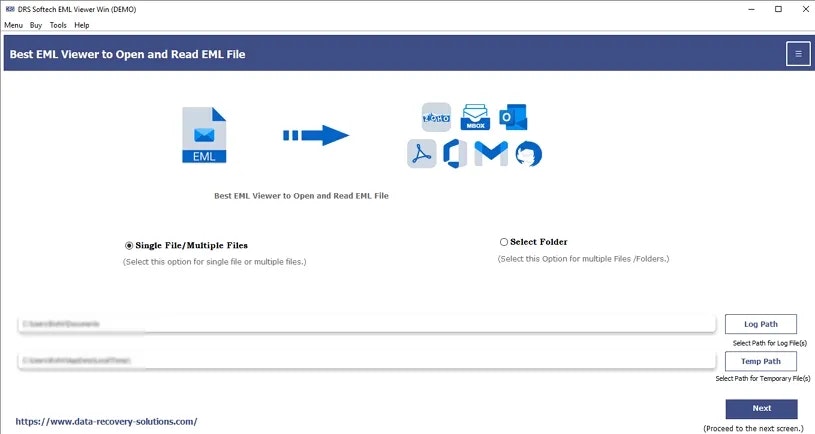Open the data-recovery-solutions.com link
Viewport: 815px width, 434px height.
(106, 422)
